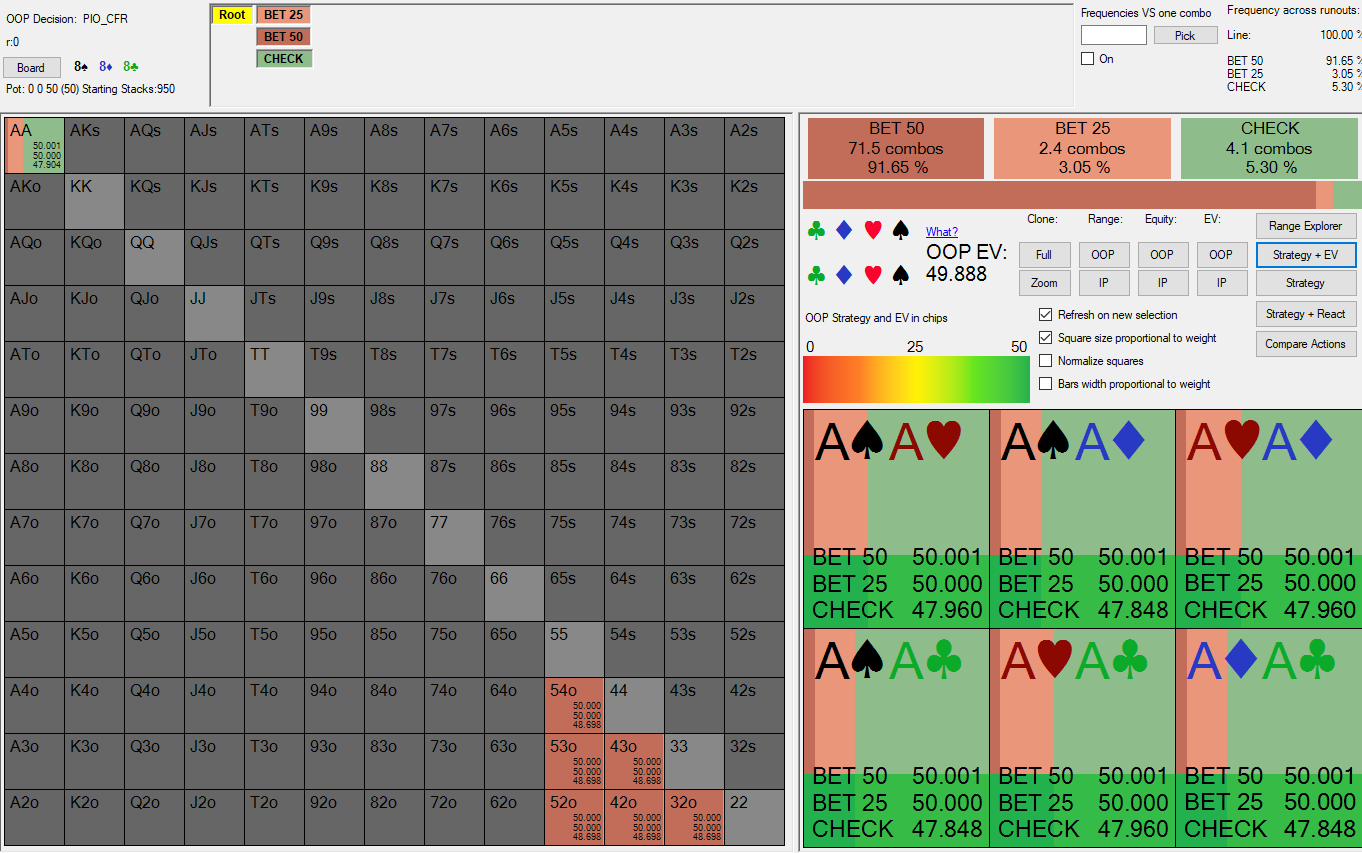The height and width of the screenshot is (853, 1362).
Task: Select the 53o hand cell
Action: point(575,761)
